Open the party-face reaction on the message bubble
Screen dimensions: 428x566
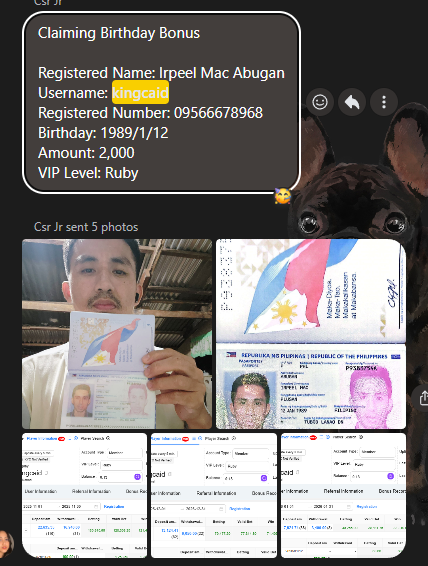pyautogui.click(x=282, y=196)
